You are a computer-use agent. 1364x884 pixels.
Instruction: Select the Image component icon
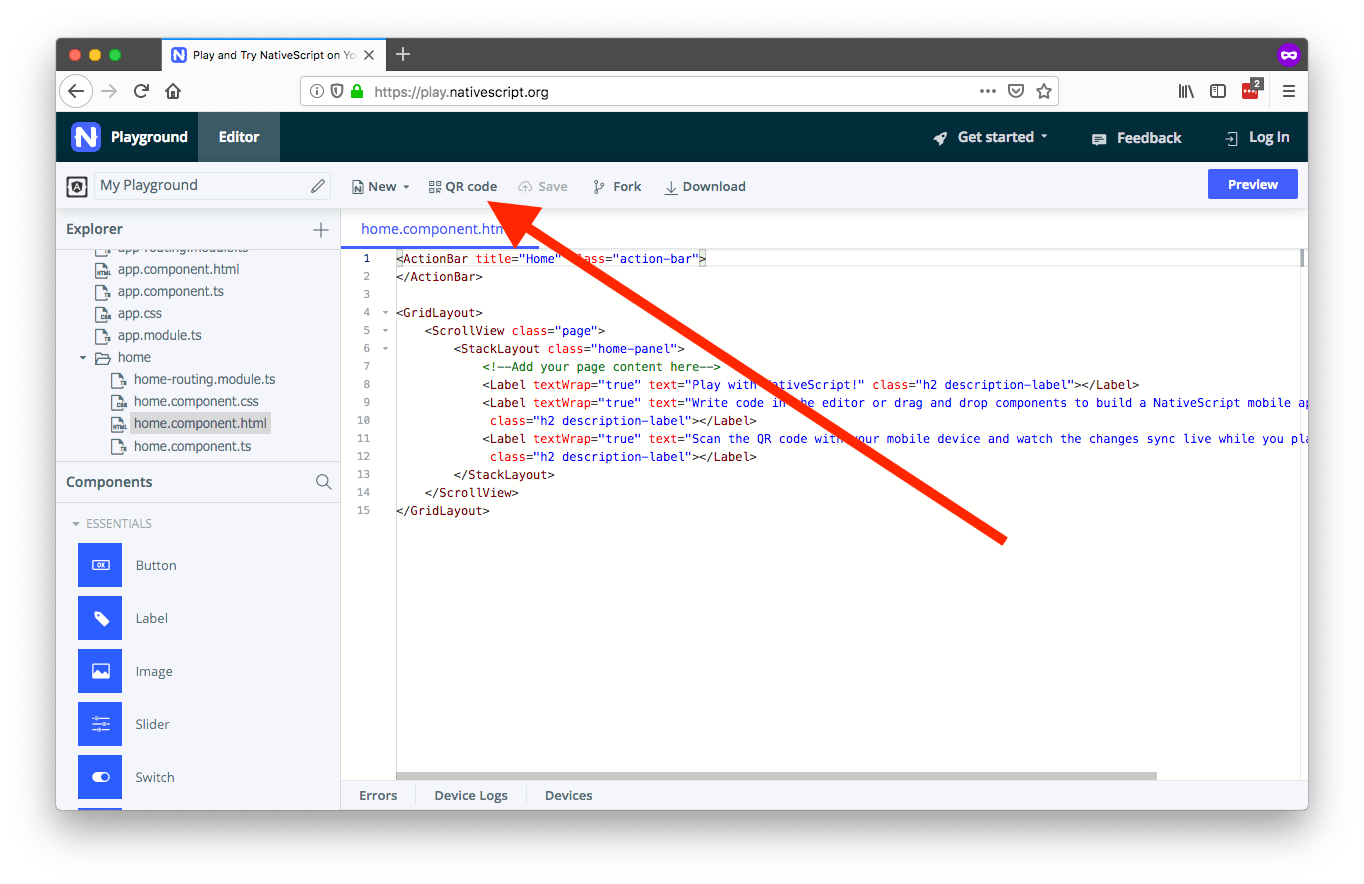click(x=100, y=671)
